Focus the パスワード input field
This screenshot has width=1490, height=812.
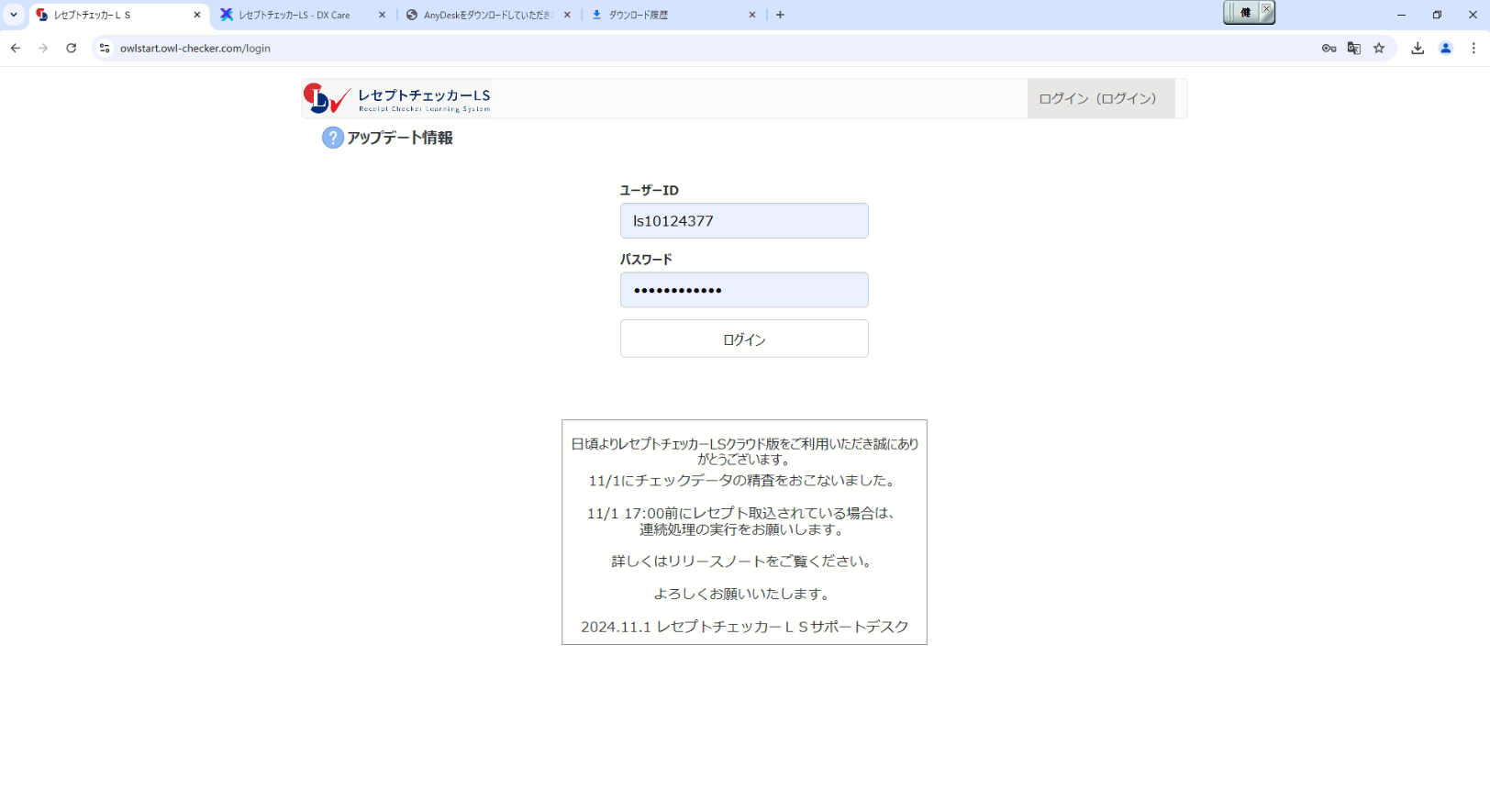point(744,290)
